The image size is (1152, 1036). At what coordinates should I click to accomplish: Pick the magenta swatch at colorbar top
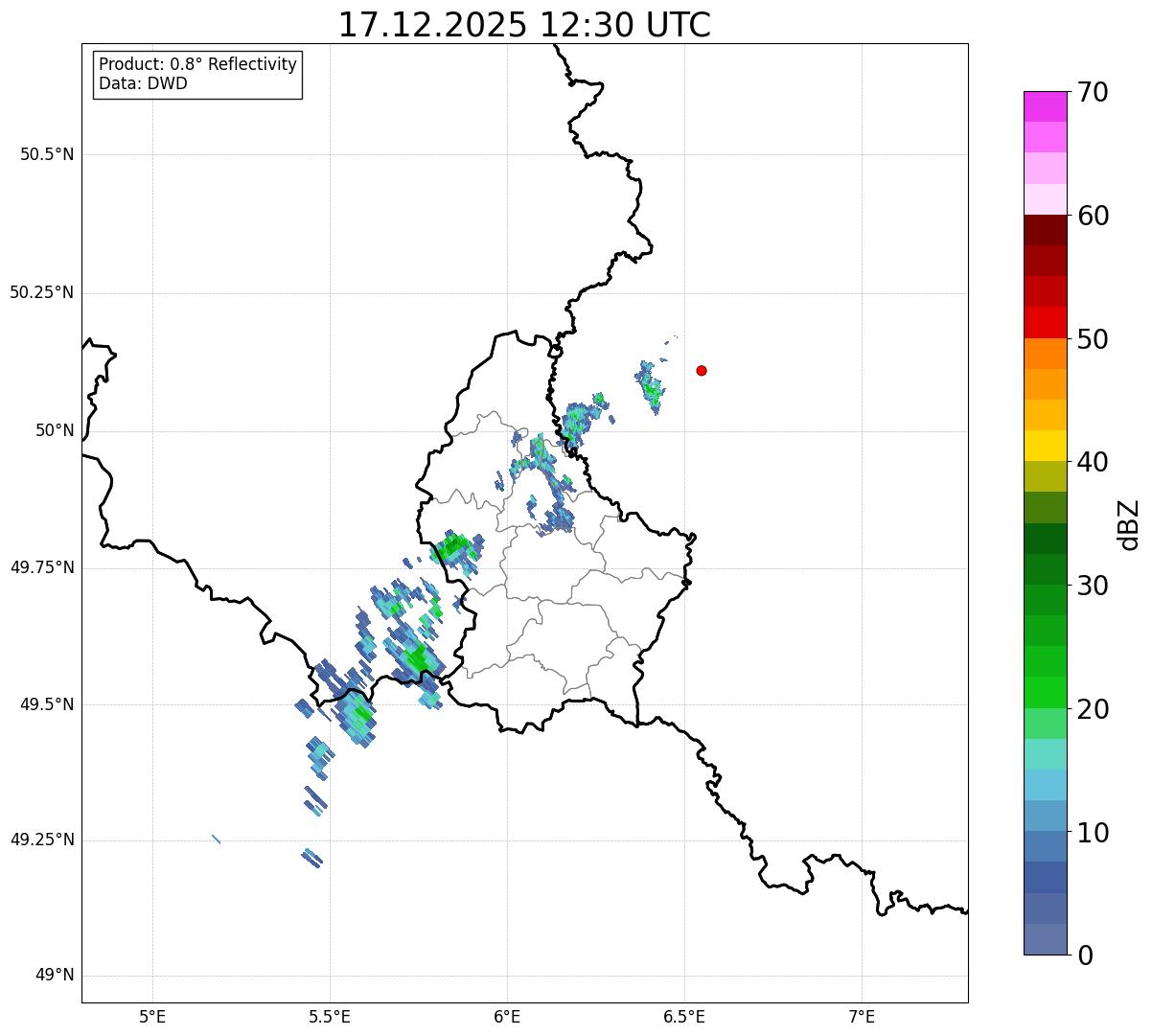tap(1045, 106)
